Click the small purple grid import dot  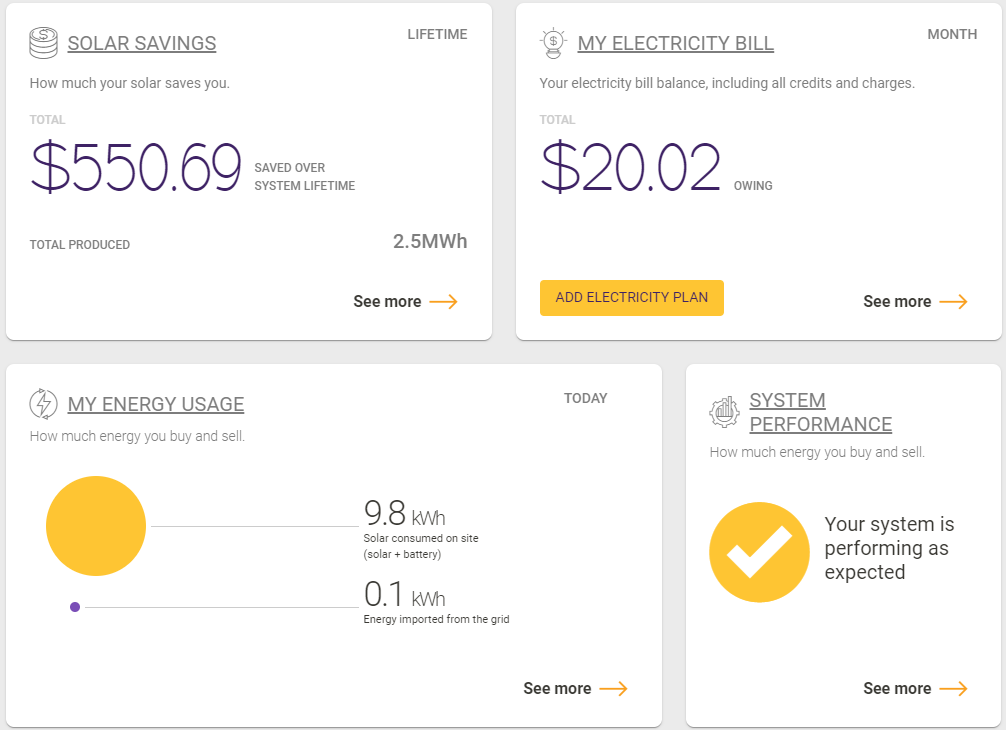pyautogui.click(x=75, y=607)
